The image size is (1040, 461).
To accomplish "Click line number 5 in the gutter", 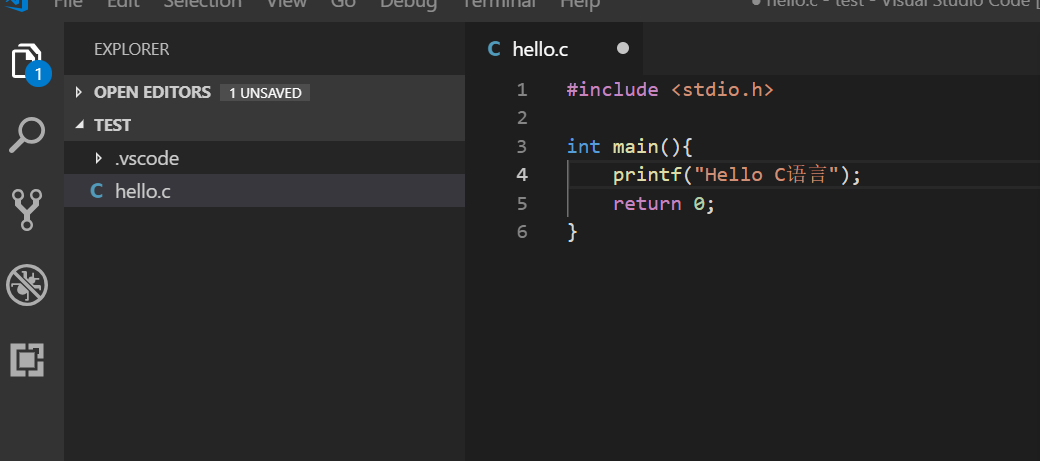I will click(x=522, y=204).
